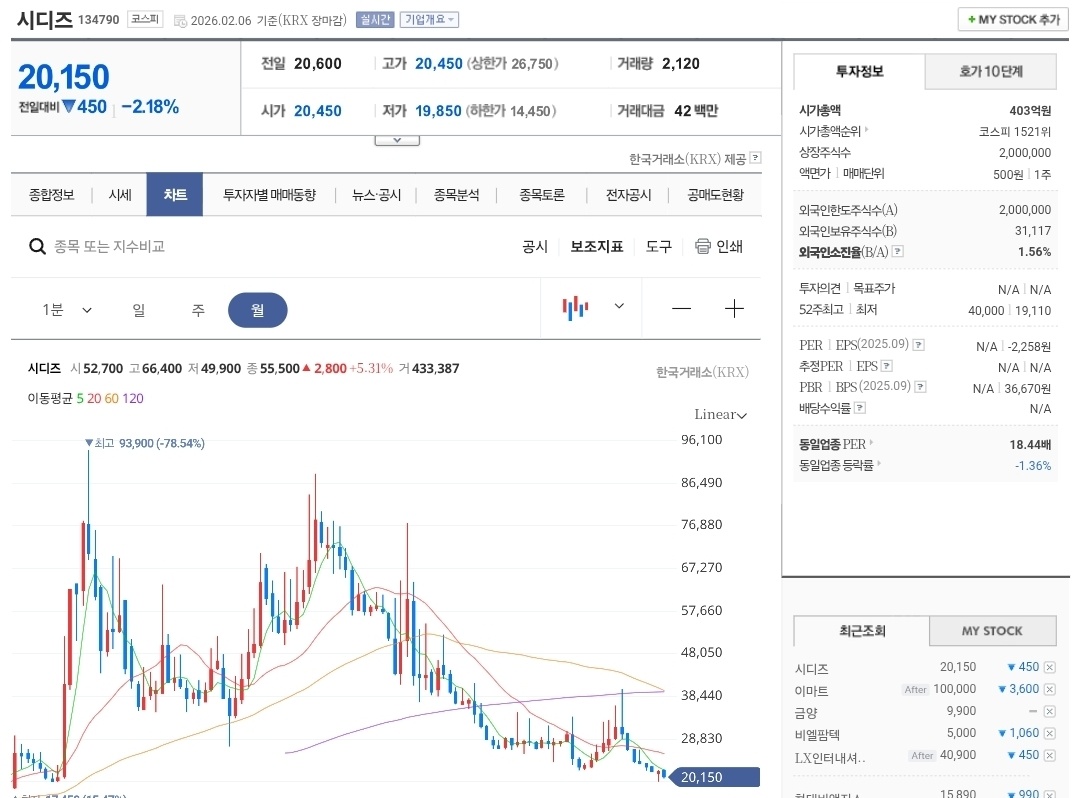1080x798 pixels.
Task: Zoom out chart with minus icon
Action: pos(681,309)
